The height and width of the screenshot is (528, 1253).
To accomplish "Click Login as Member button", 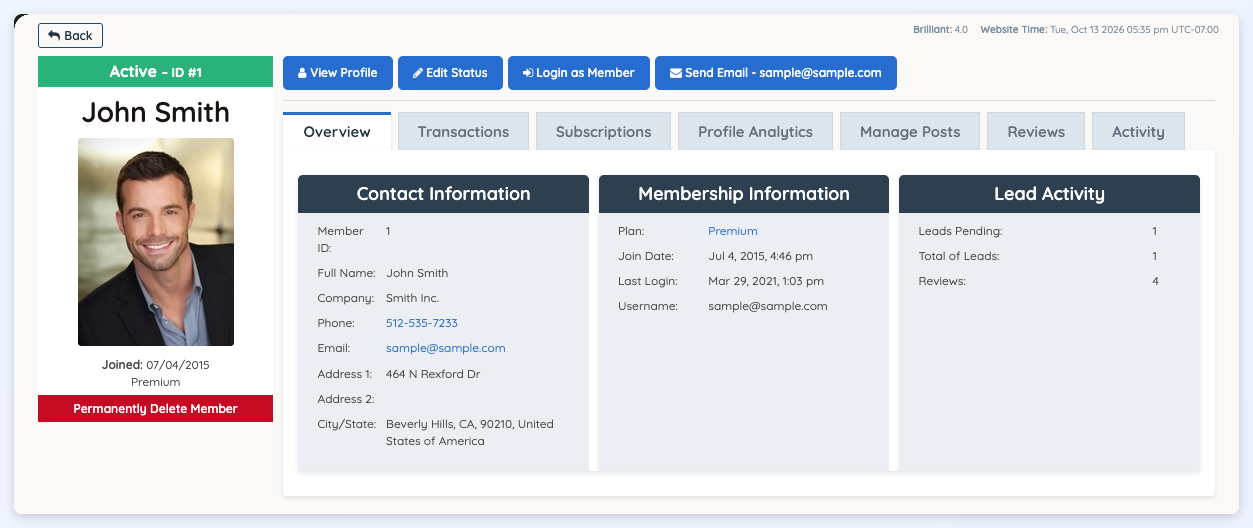I will (579, 73).
